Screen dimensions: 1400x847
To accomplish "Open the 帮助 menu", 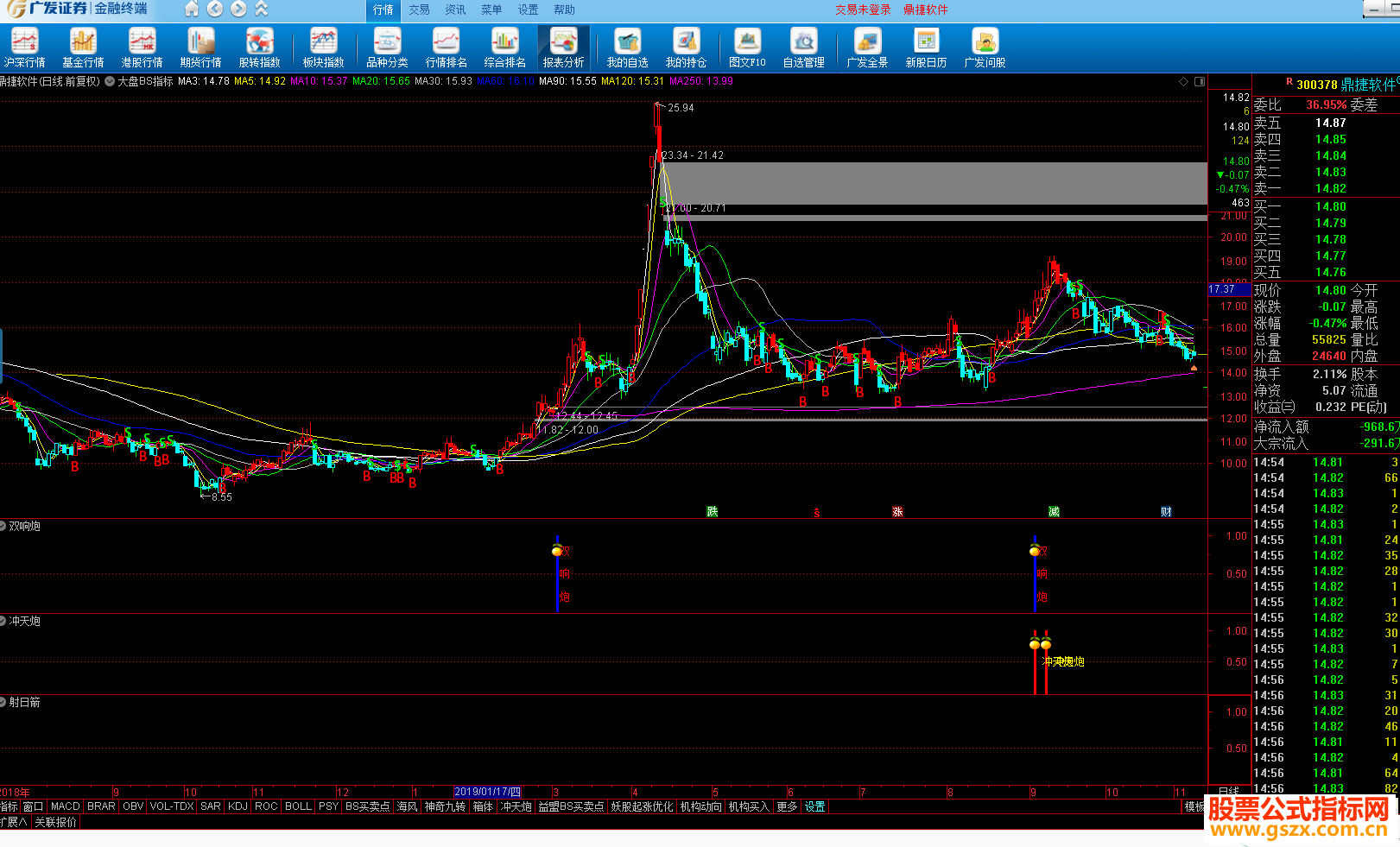I will click(565, 9).
